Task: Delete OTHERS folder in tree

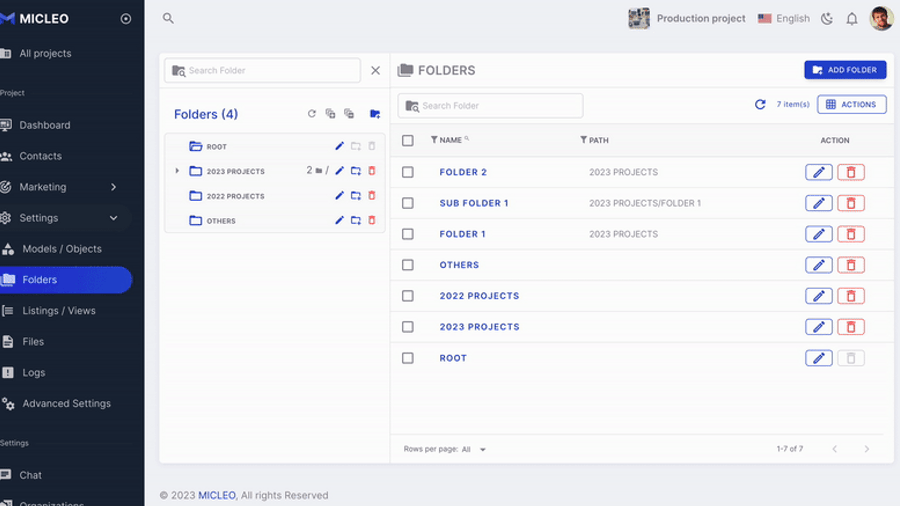Action: tap(372, 220)
